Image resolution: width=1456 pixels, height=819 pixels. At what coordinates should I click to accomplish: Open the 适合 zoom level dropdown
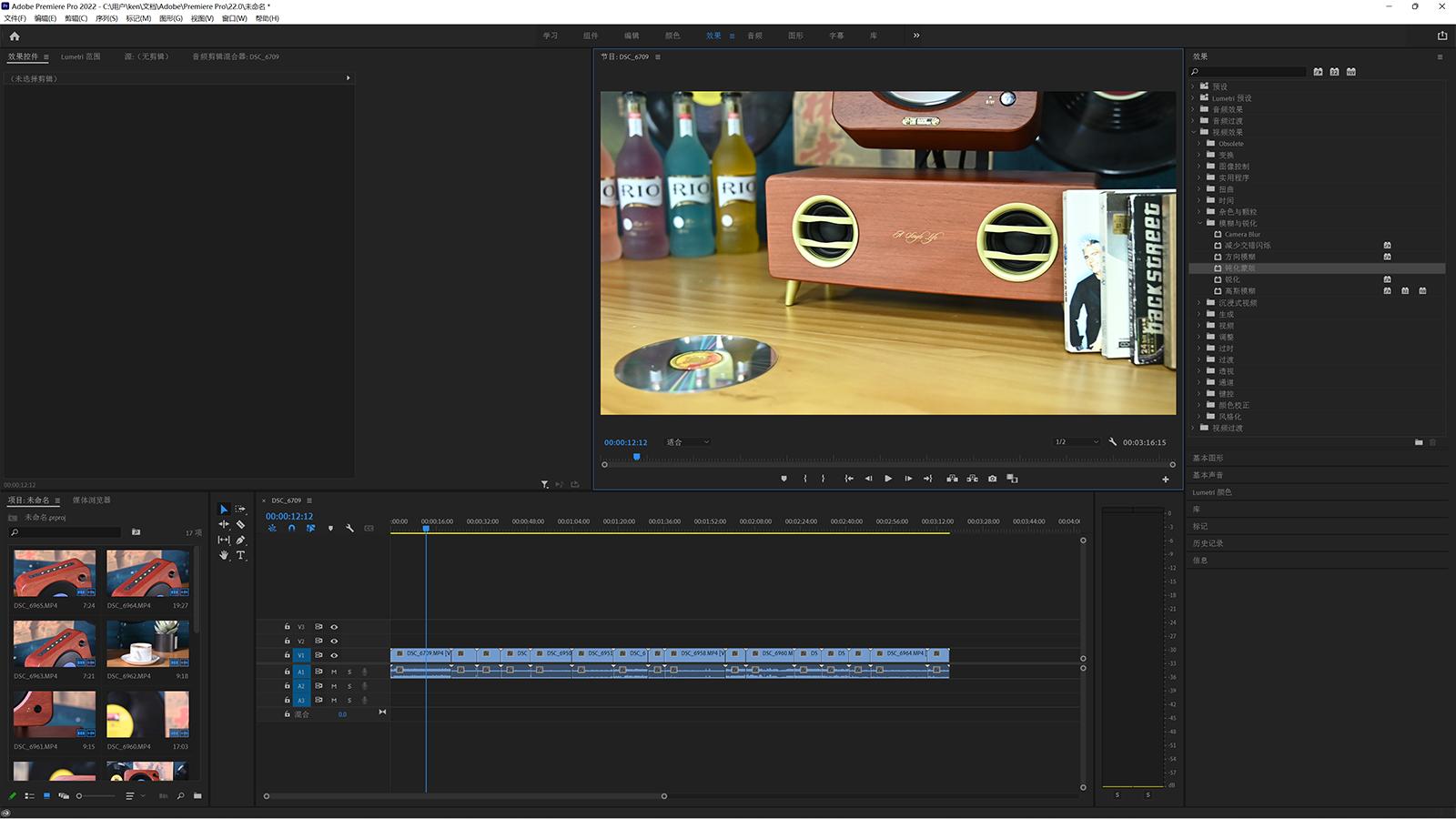point(688,442)
